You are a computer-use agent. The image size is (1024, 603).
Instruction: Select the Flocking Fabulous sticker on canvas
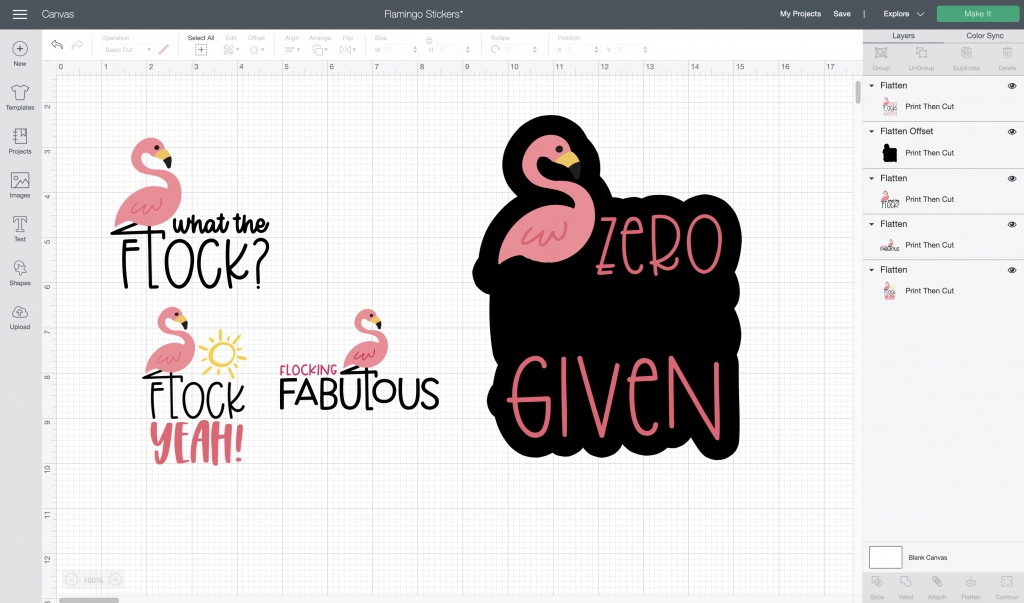coord(359,360)
